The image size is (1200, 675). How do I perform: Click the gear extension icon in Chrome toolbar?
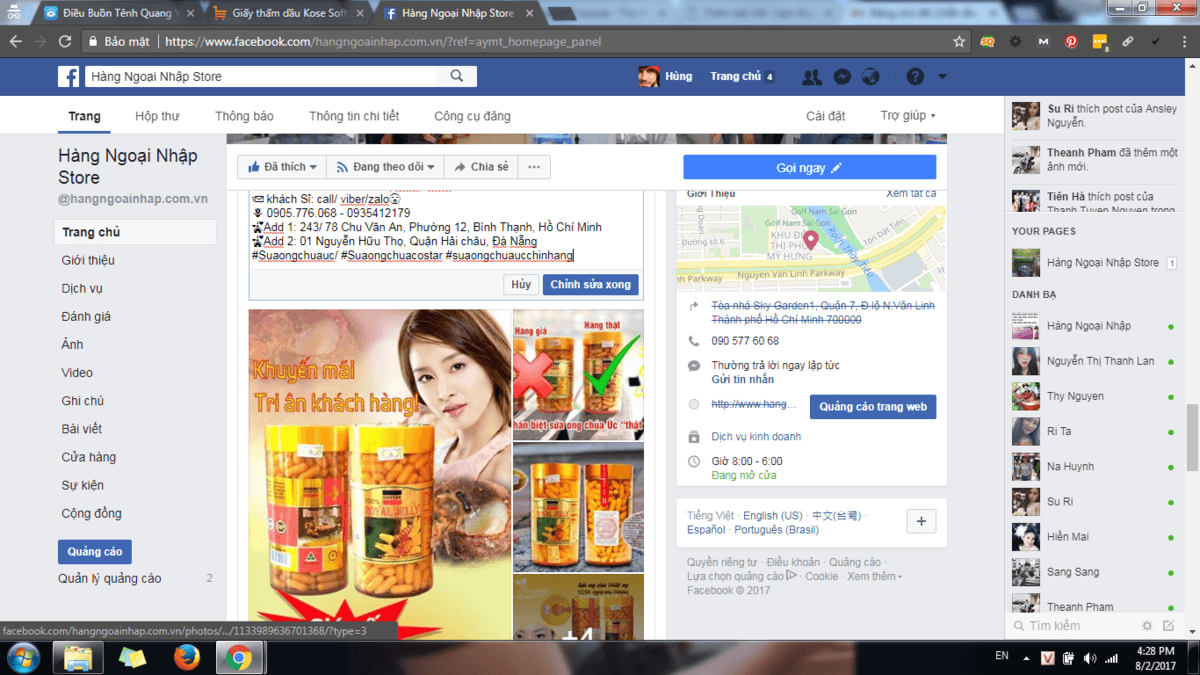(x=1016, y=42)
